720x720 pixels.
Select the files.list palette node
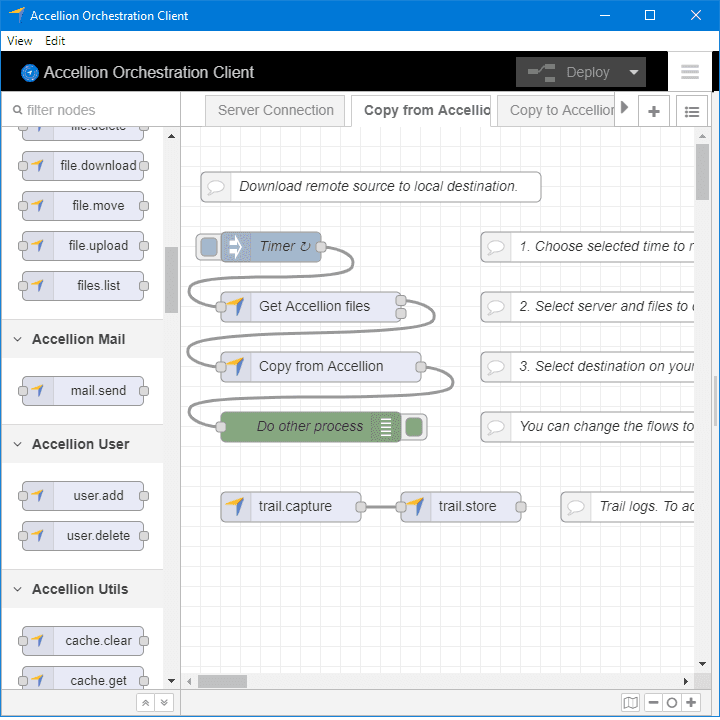83,286
